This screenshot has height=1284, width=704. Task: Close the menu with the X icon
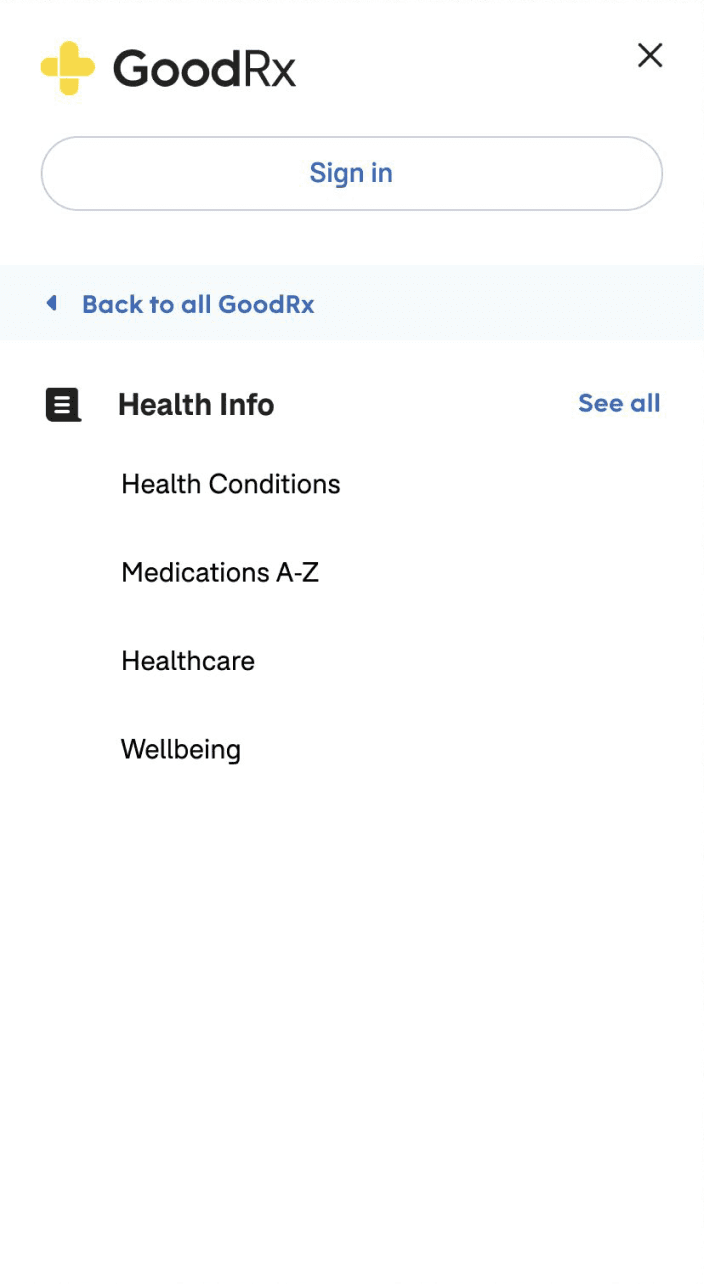[650, 55]
